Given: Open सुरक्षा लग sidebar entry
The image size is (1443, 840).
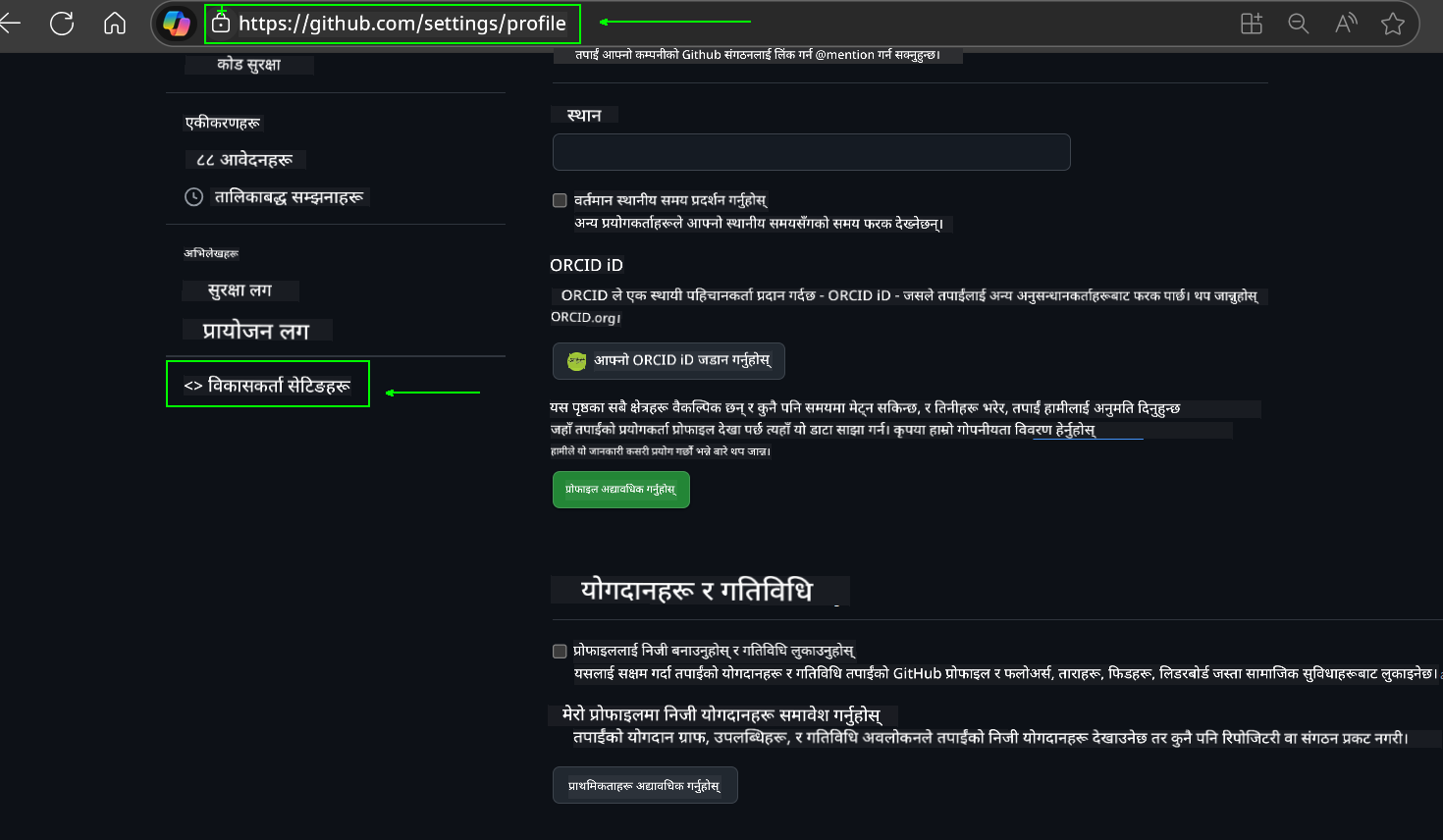Looking at the screenshot, I should (240, 290).
